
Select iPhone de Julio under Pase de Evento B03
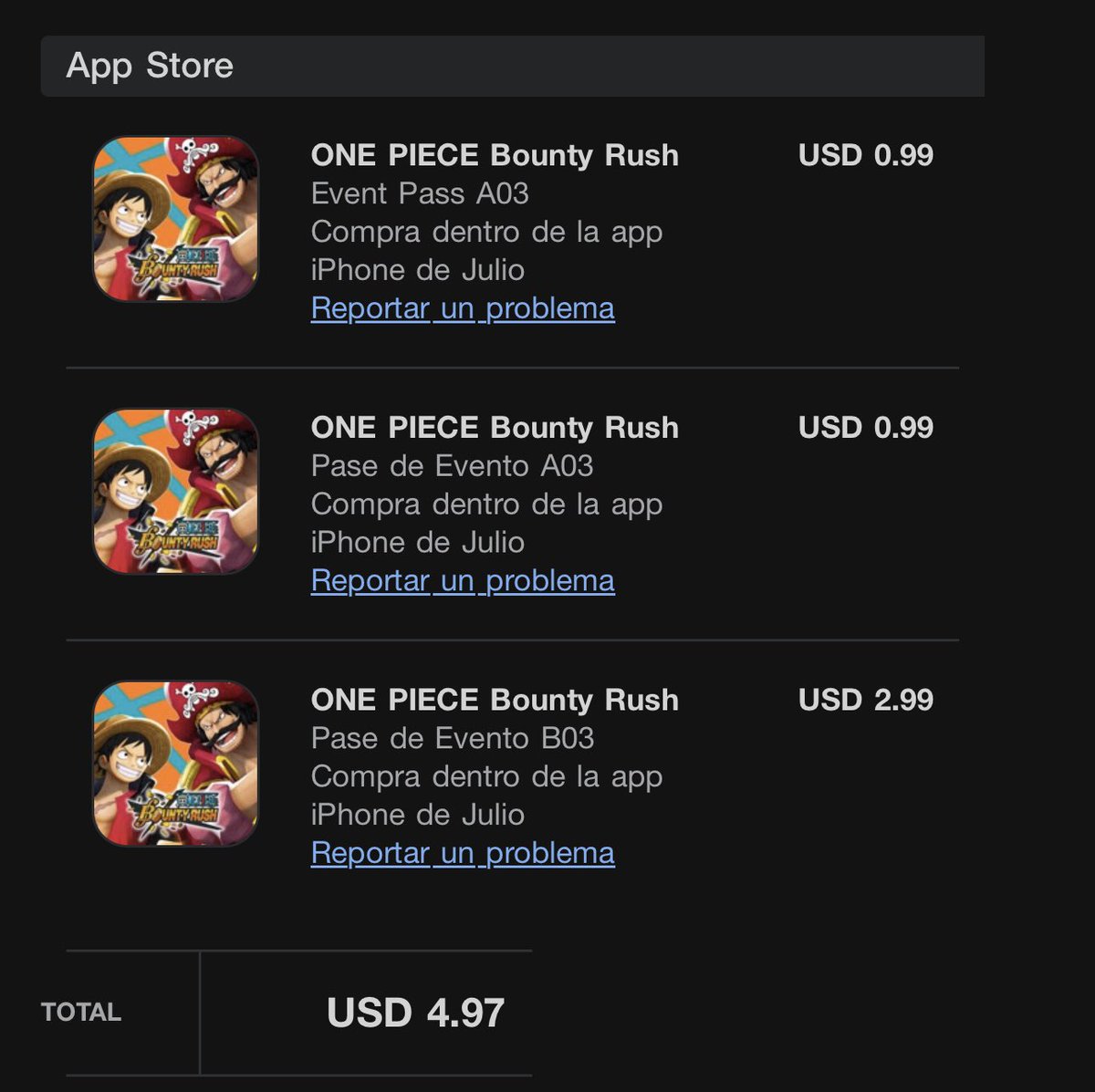[418, 815]
